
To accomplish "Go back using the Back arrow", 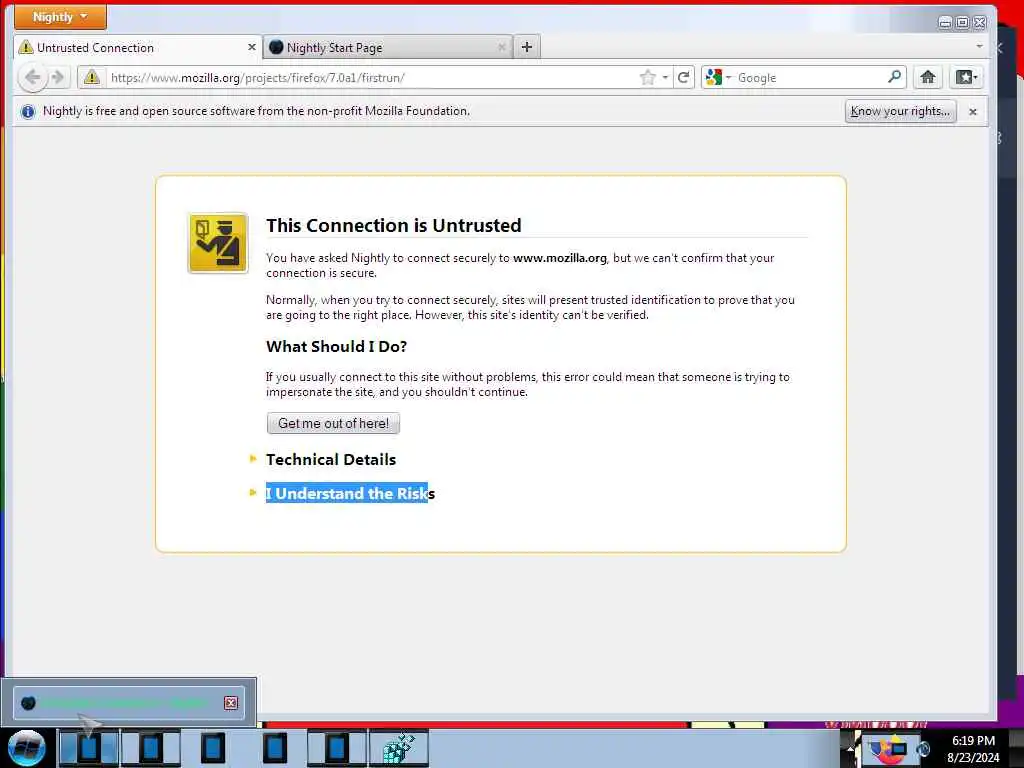I will click(x=33, y=77).
